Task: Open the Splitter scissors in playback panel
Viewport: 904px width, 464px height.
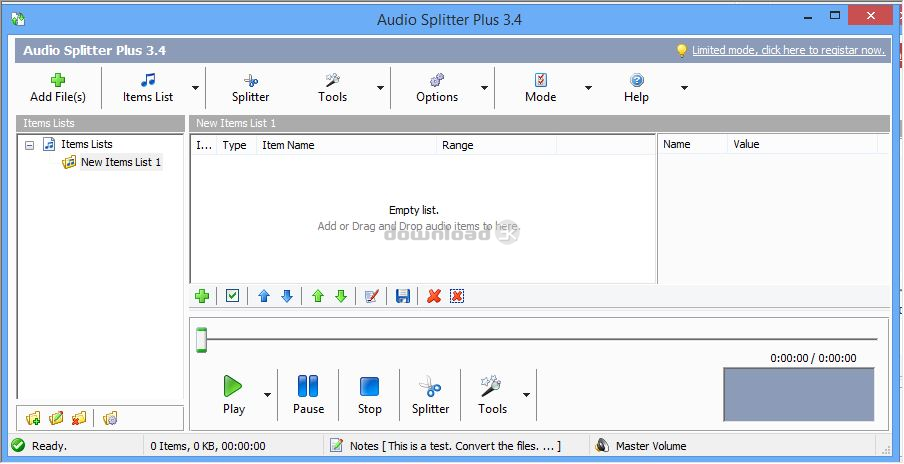Action: [x=430, y=395]
